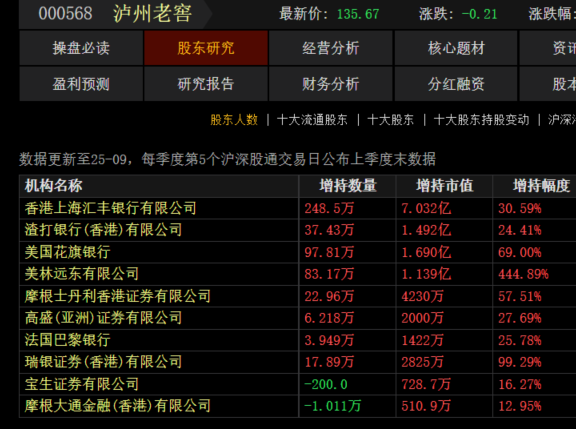
Task: Jump to 十大流通股东 section link
Action: point(312,120)
